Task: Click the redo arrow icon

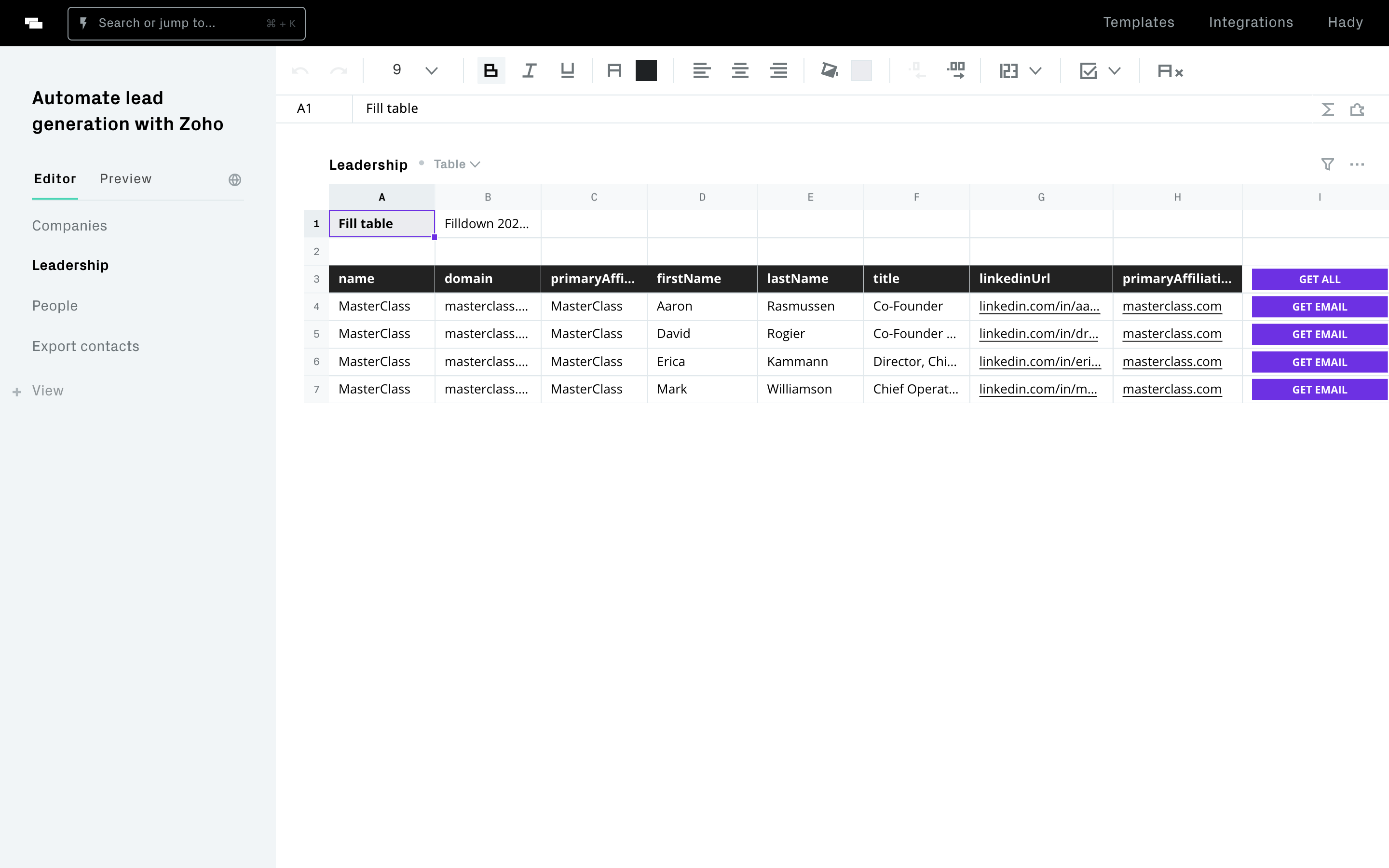Action: (339, 71)
